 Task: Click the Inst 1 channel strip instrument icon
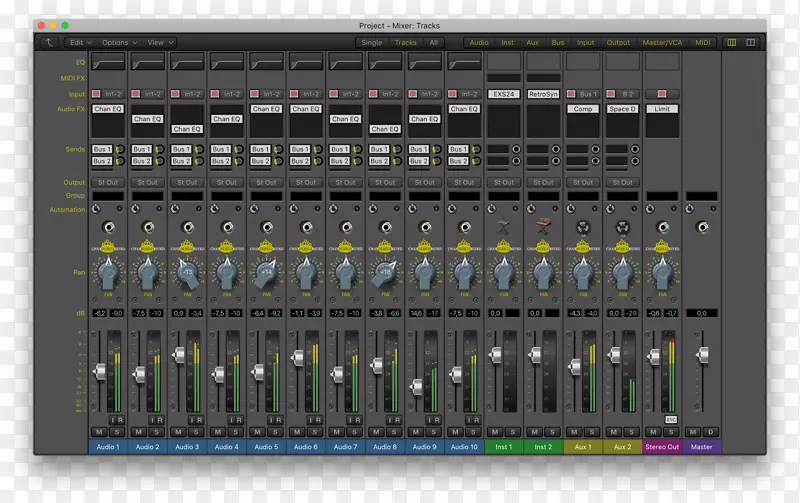click(504, 228)
